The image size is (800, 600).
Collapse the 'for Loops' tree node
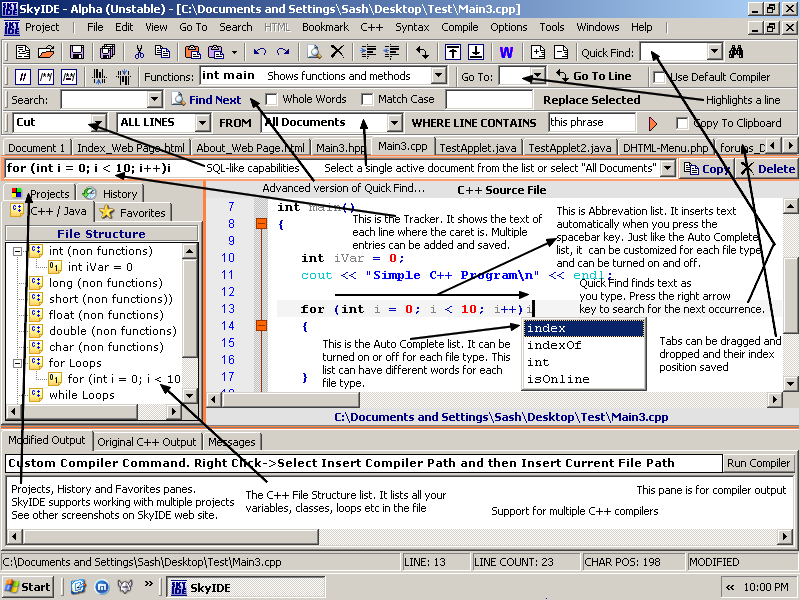coord(18,363)
